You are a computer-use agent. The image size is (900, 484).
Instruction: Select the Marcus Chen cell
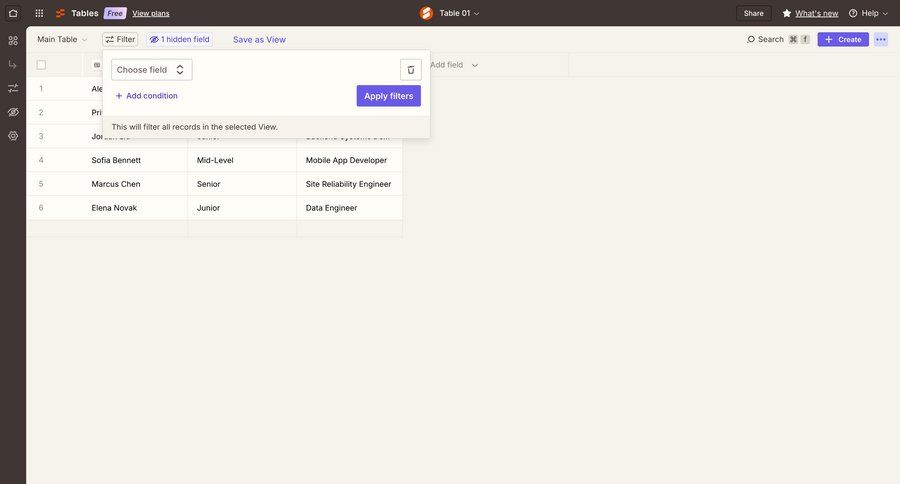135,184
